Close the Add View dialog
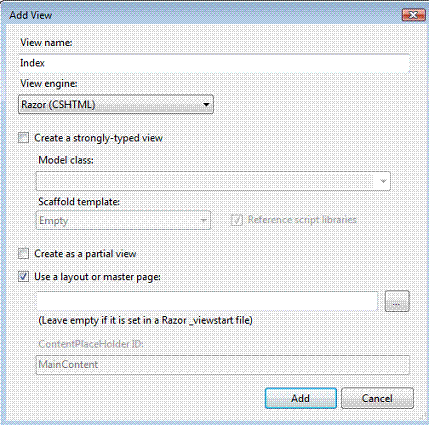The image size is (429, 425). (413, 15)
